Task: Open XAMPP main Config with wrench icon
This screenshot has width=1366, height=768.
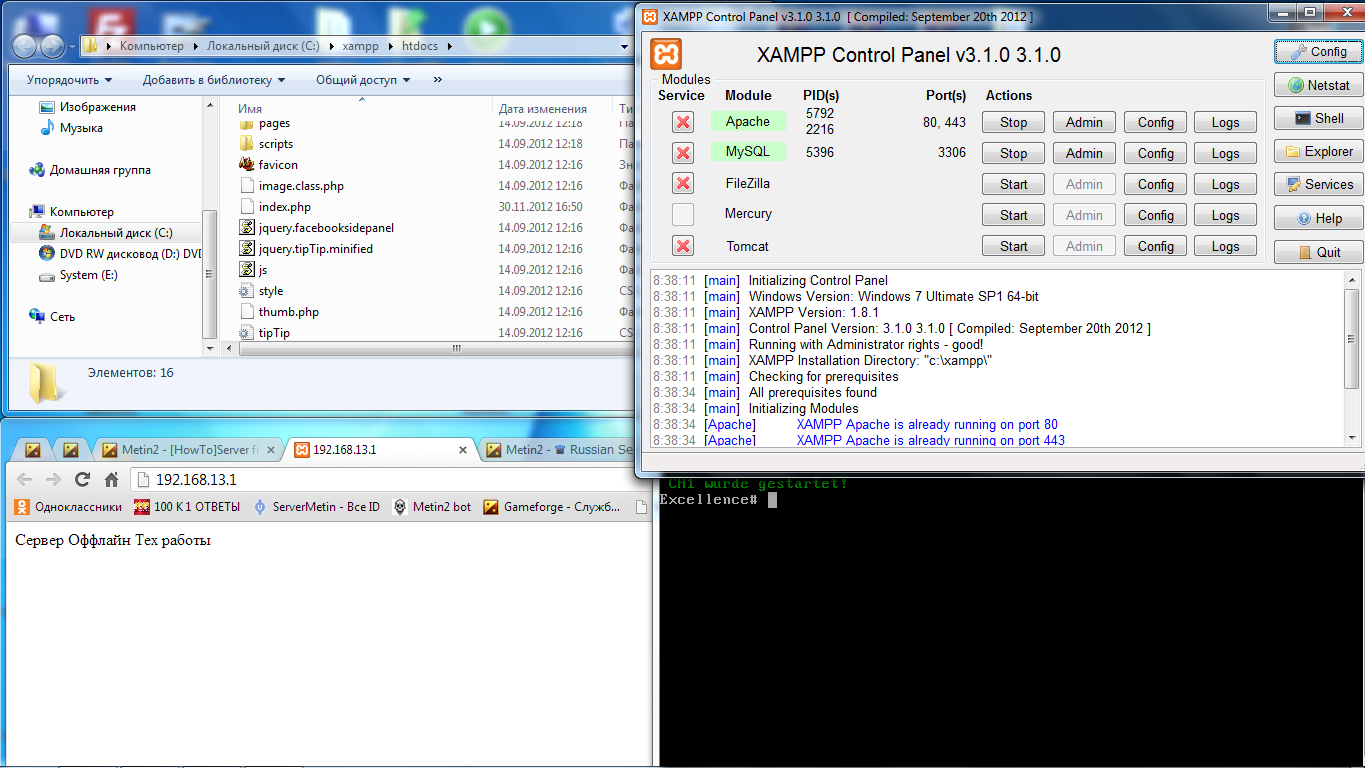Action: pyautogui.click(x=1318, y=51)
